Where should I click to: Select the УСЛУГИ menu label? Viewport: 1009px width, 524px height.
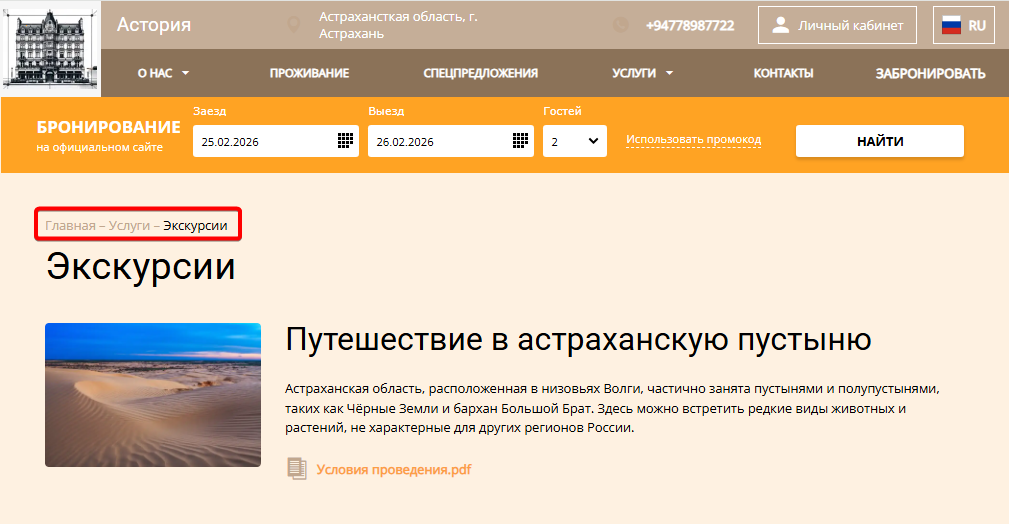(634, 73)
